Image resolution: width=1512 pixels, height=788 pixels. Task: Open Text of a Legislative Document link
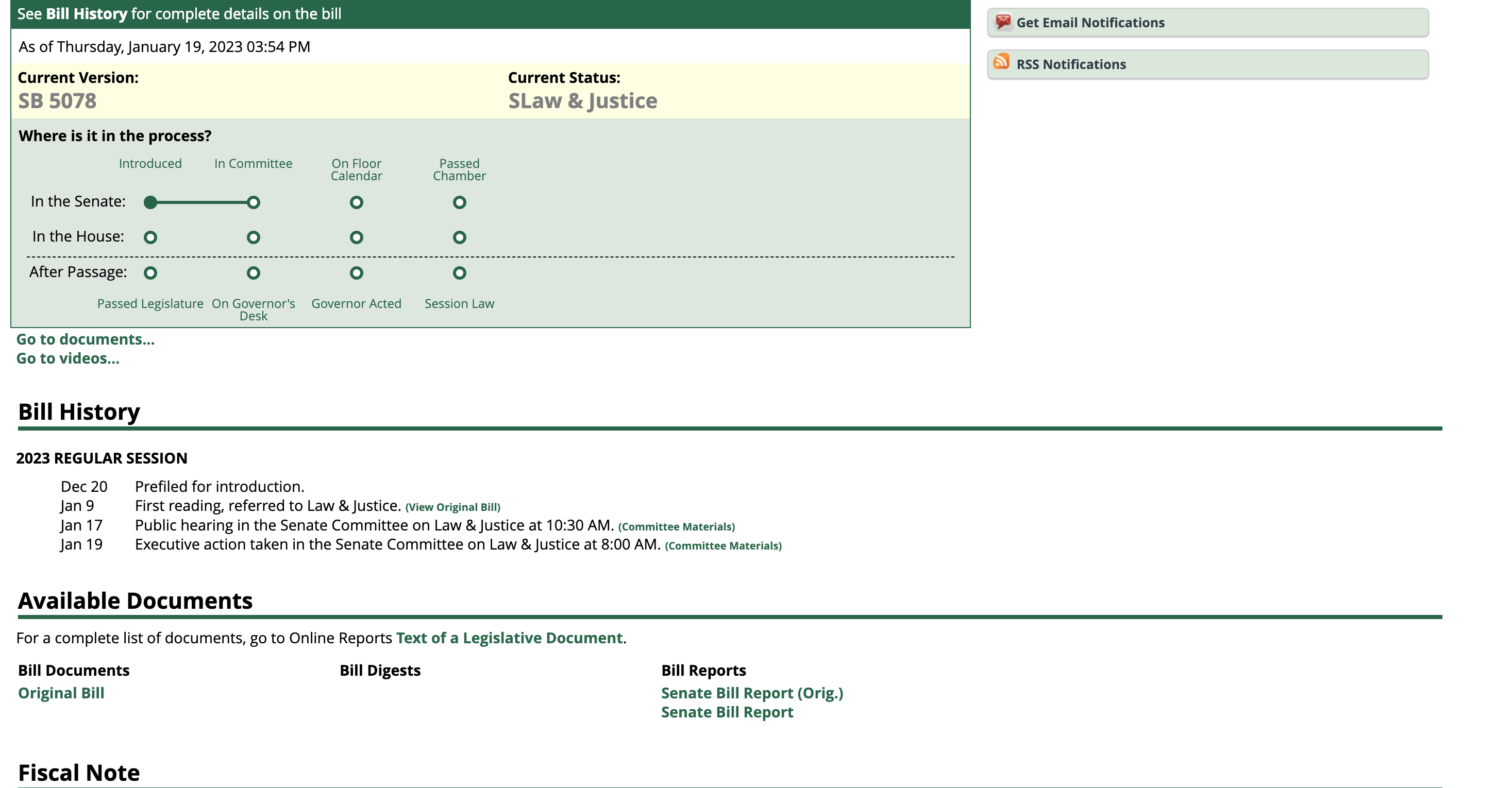509,638
